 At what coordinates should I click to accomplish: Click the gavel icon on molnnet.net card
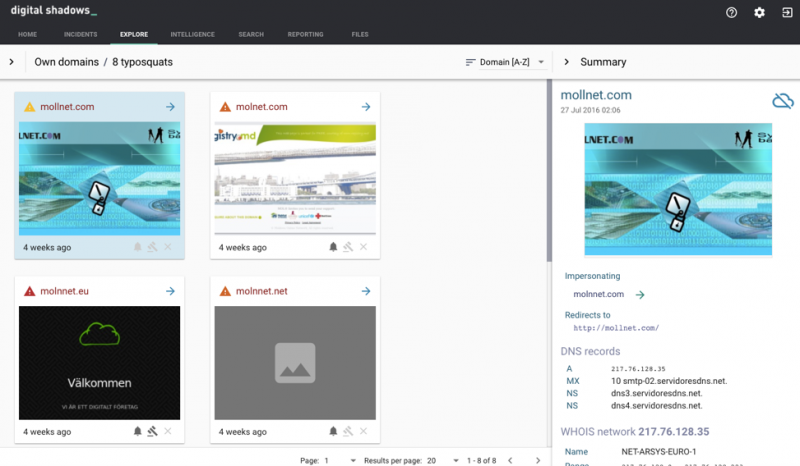tap(348, 431)
